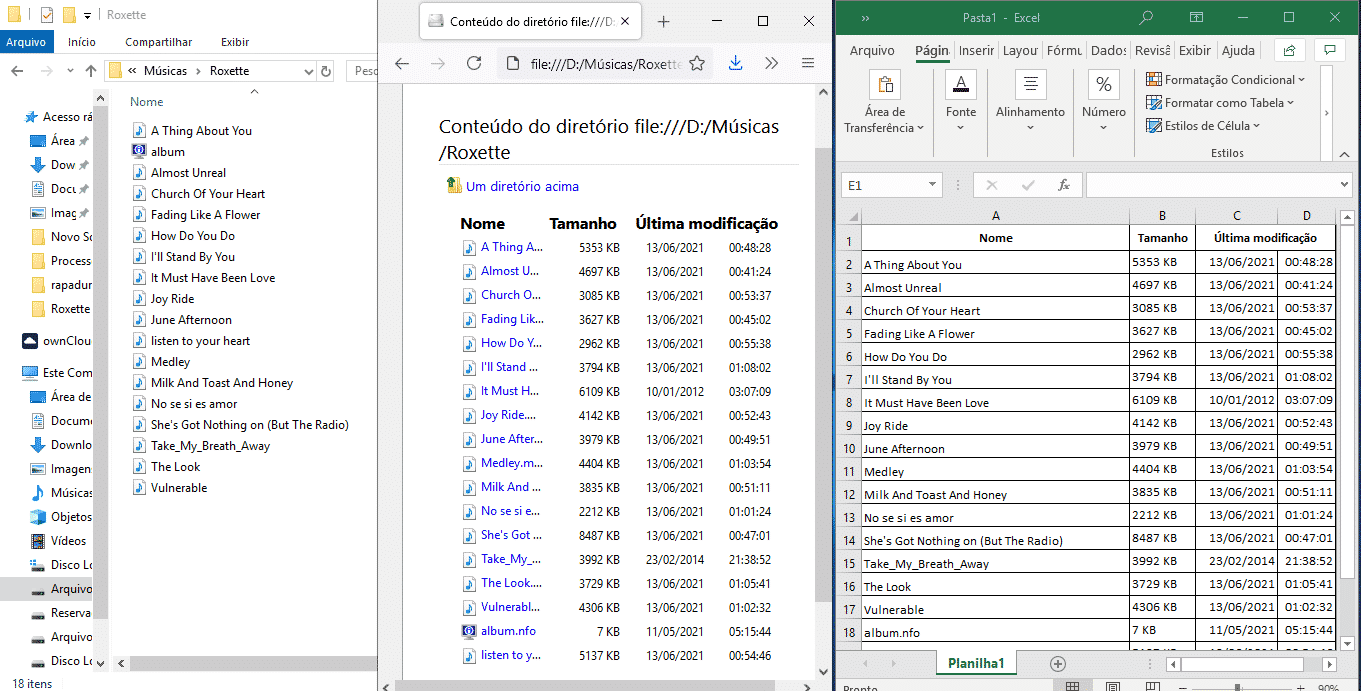Open the Início tab in File Explorer
Viewport: 1361px width, 691px height.
(82, 42)
